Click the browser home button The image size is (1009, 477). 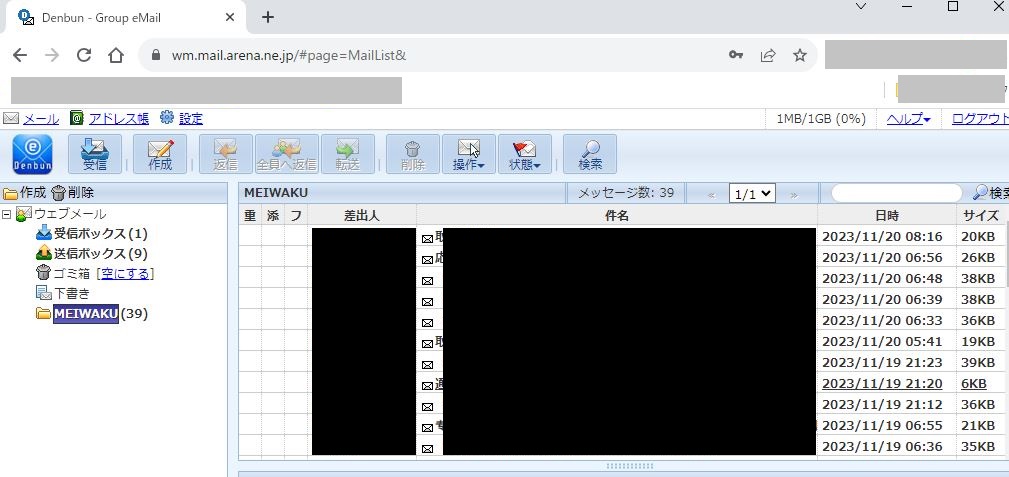pos(116,55)
